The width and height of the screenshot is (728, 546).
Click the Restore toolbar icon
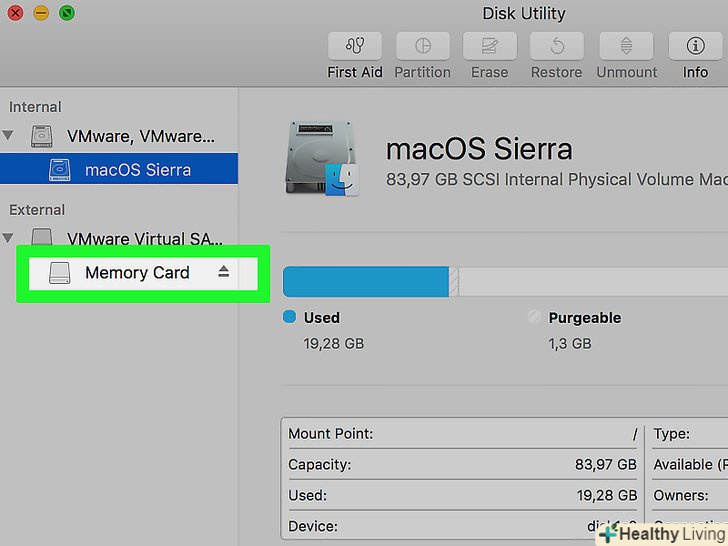click(x=557, y=46)
